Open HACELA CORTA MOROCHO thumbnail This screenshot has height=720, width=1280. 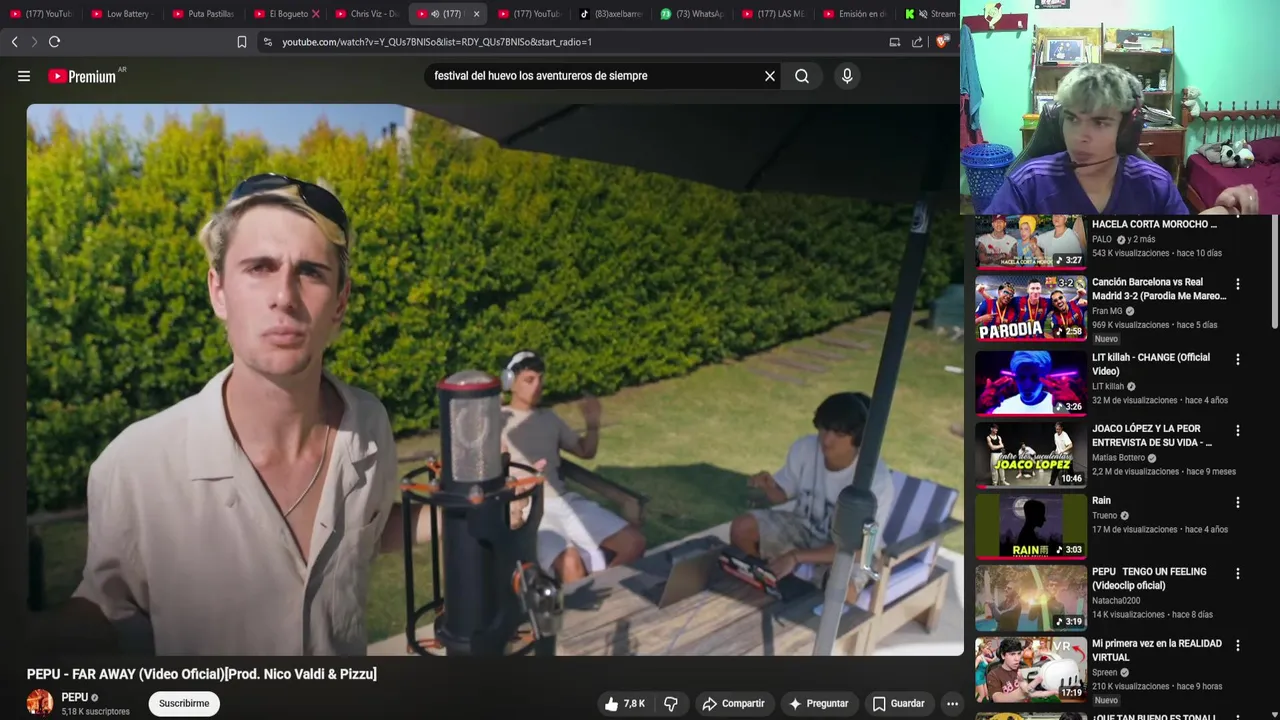point(1031,241)
